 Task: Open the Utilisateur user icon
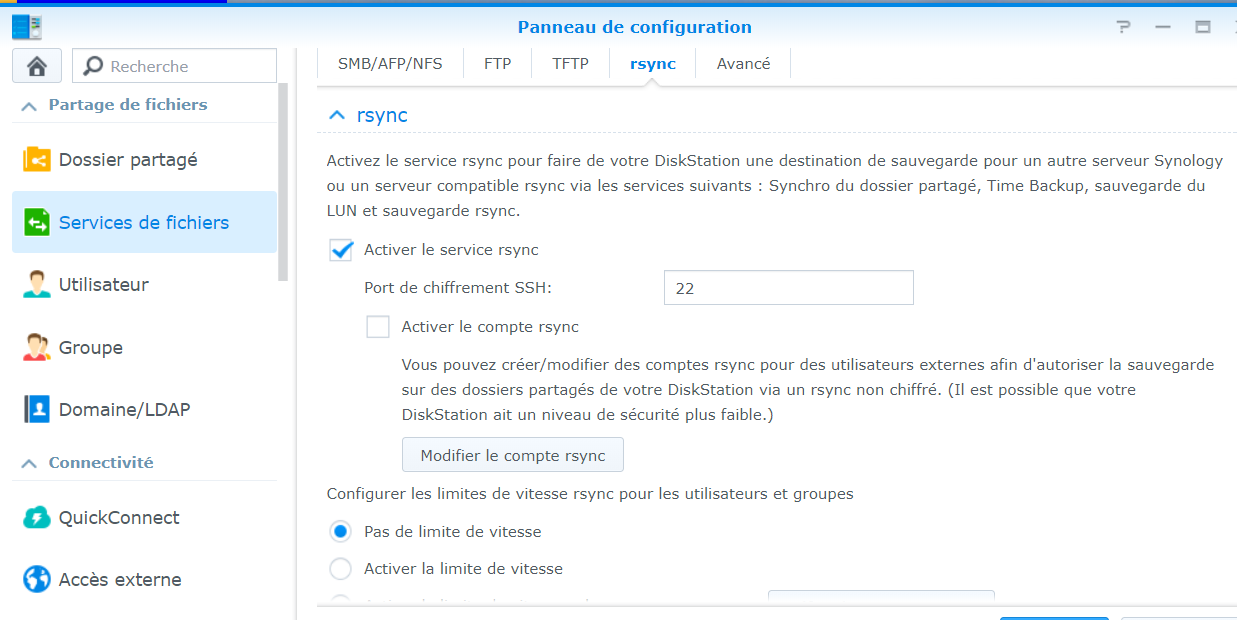[37, 284]
